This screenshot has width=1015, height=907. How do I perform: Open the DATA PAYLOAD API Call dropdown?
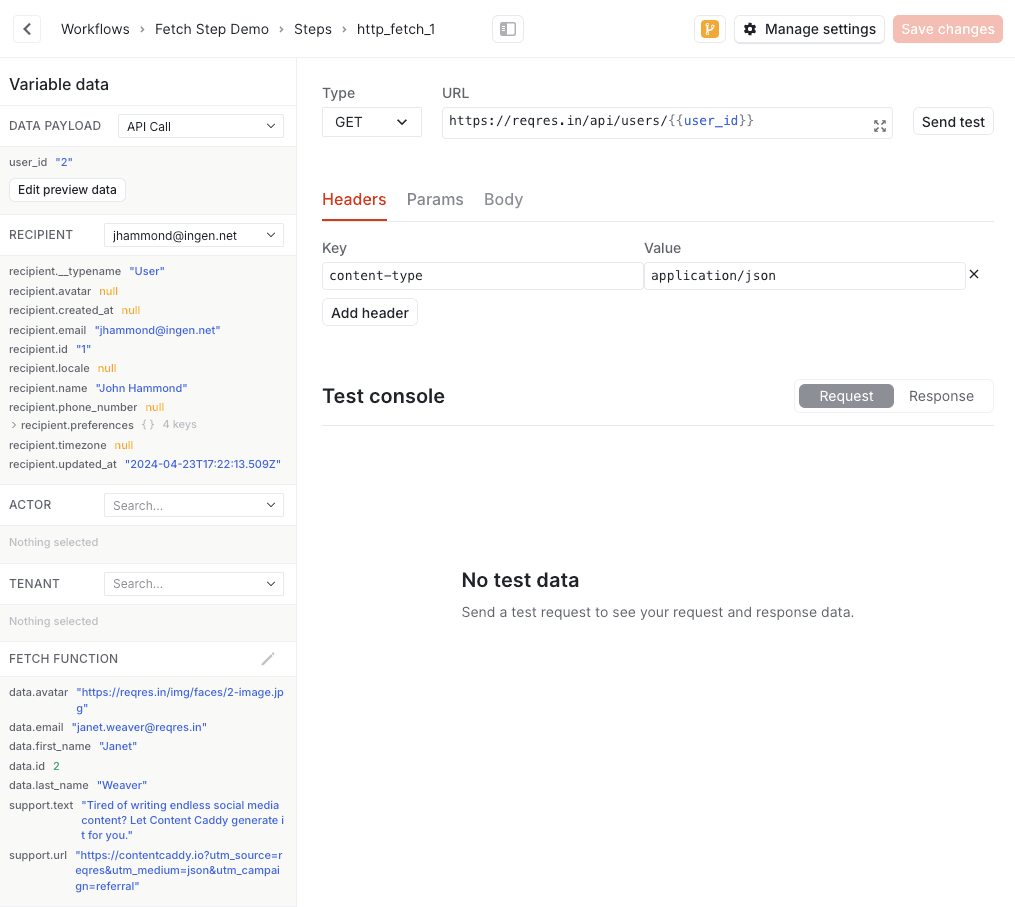click(200, 125)
